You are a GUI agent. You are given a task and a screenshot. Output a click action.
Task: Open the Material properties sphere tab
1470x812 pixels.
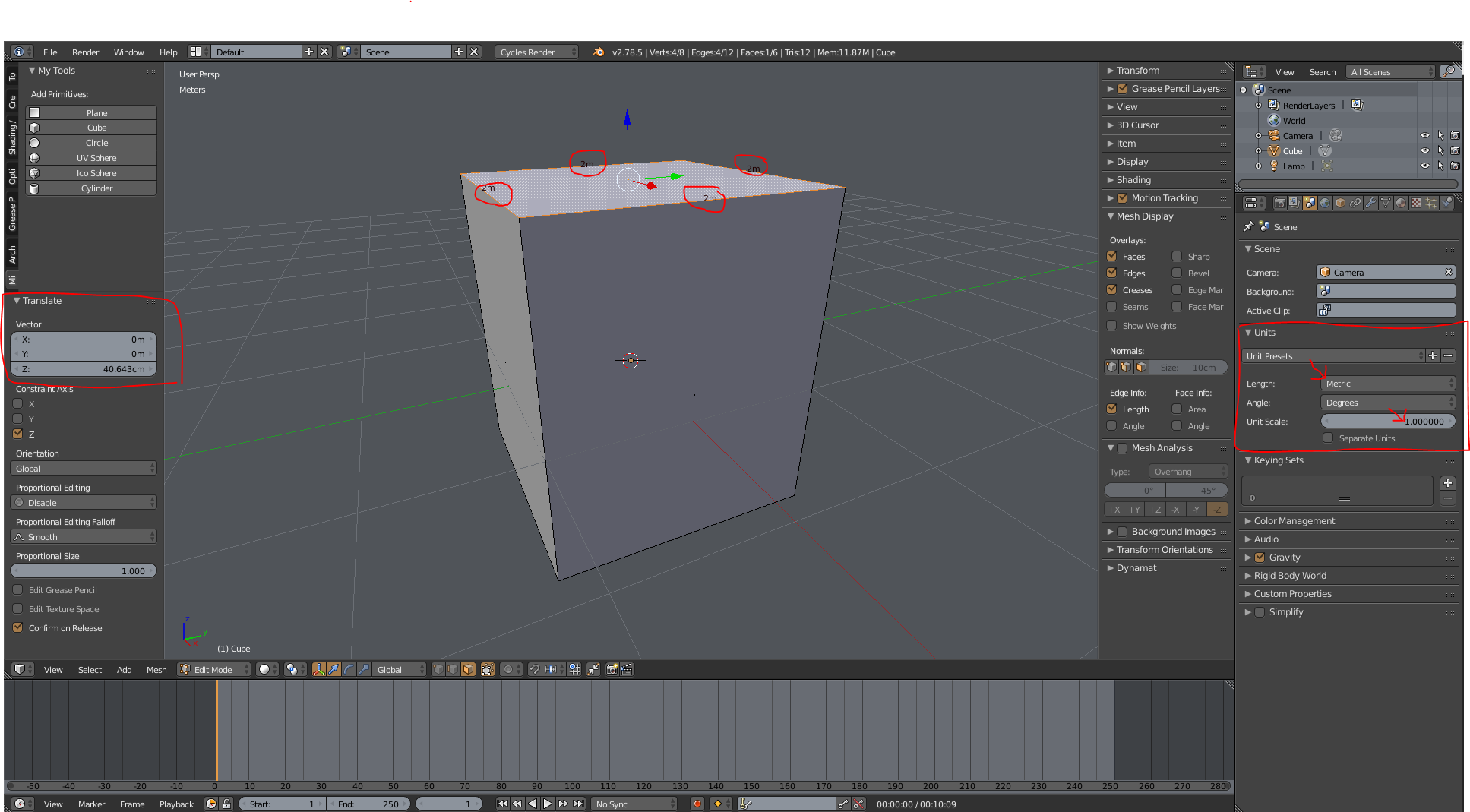1401,203
